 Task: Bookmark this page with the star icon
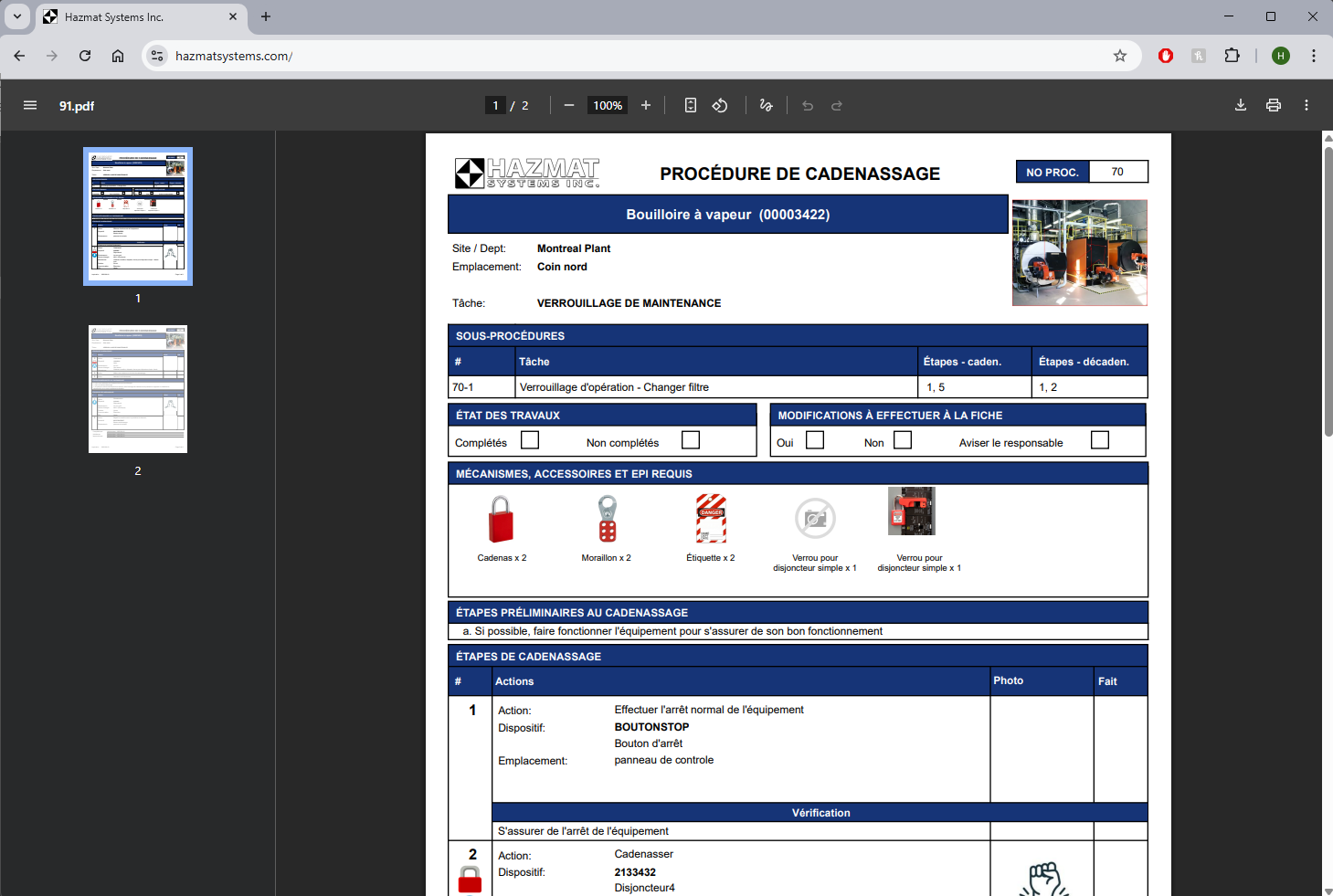1120,56
